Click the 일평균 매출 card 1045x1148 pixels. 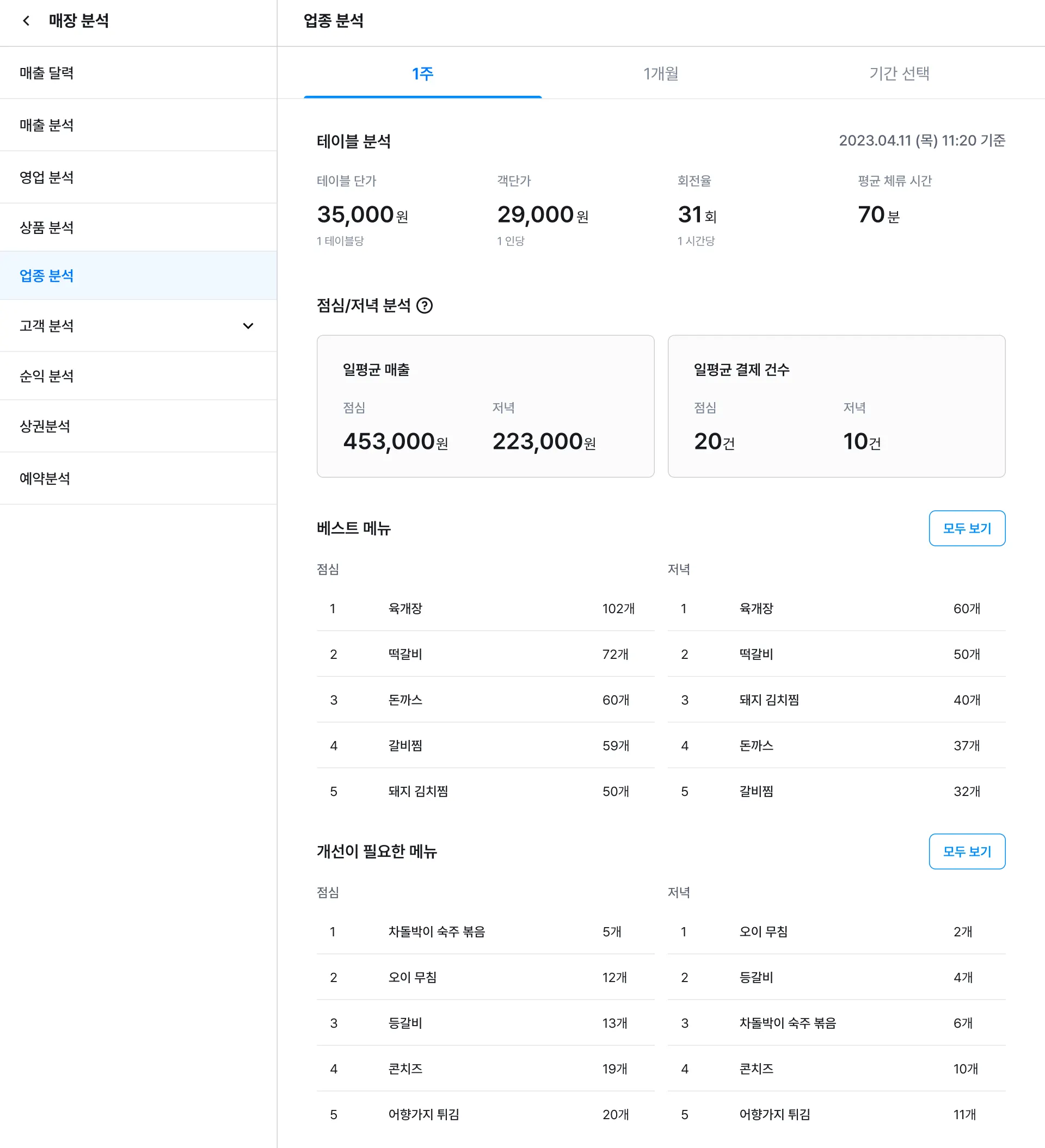pos(485,406)
